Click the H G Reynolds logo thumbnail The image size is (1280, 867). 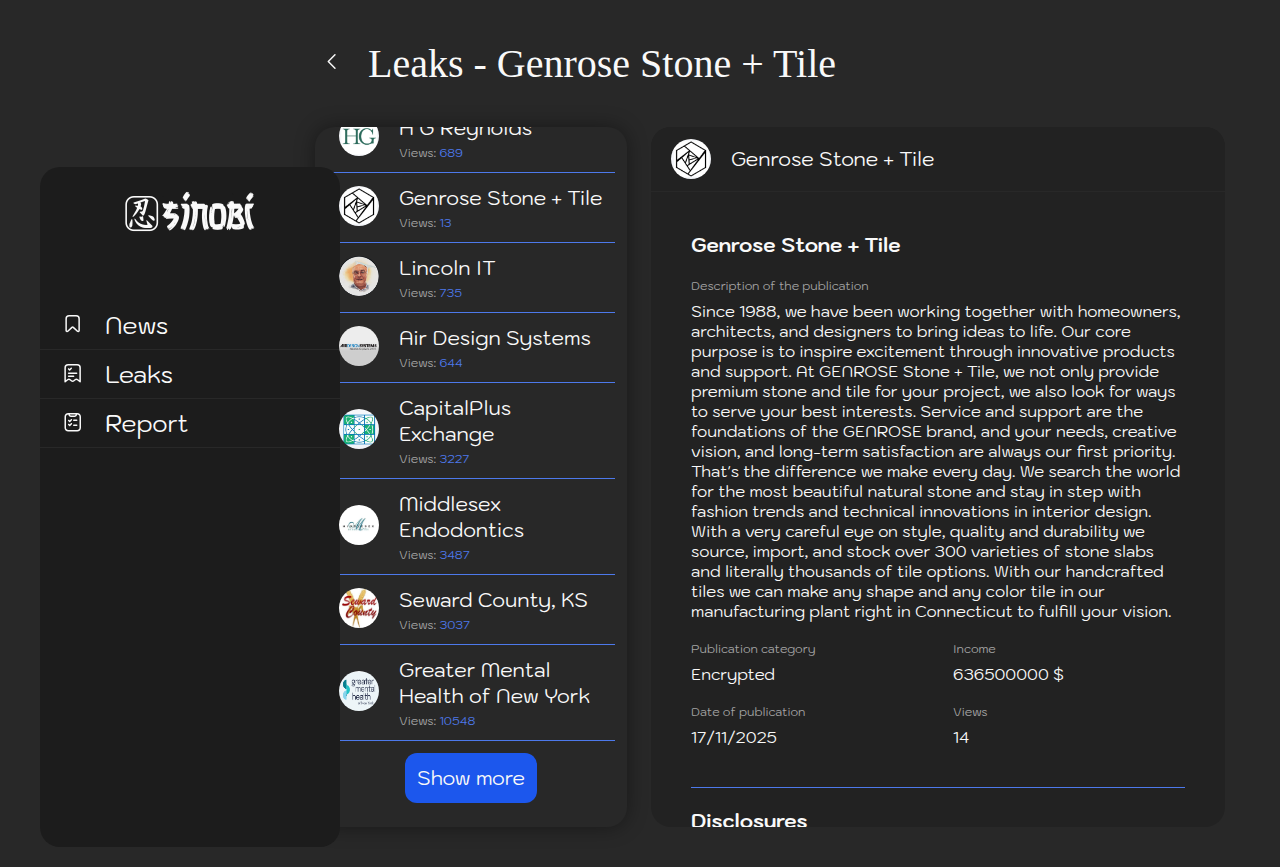click(359, 138)
